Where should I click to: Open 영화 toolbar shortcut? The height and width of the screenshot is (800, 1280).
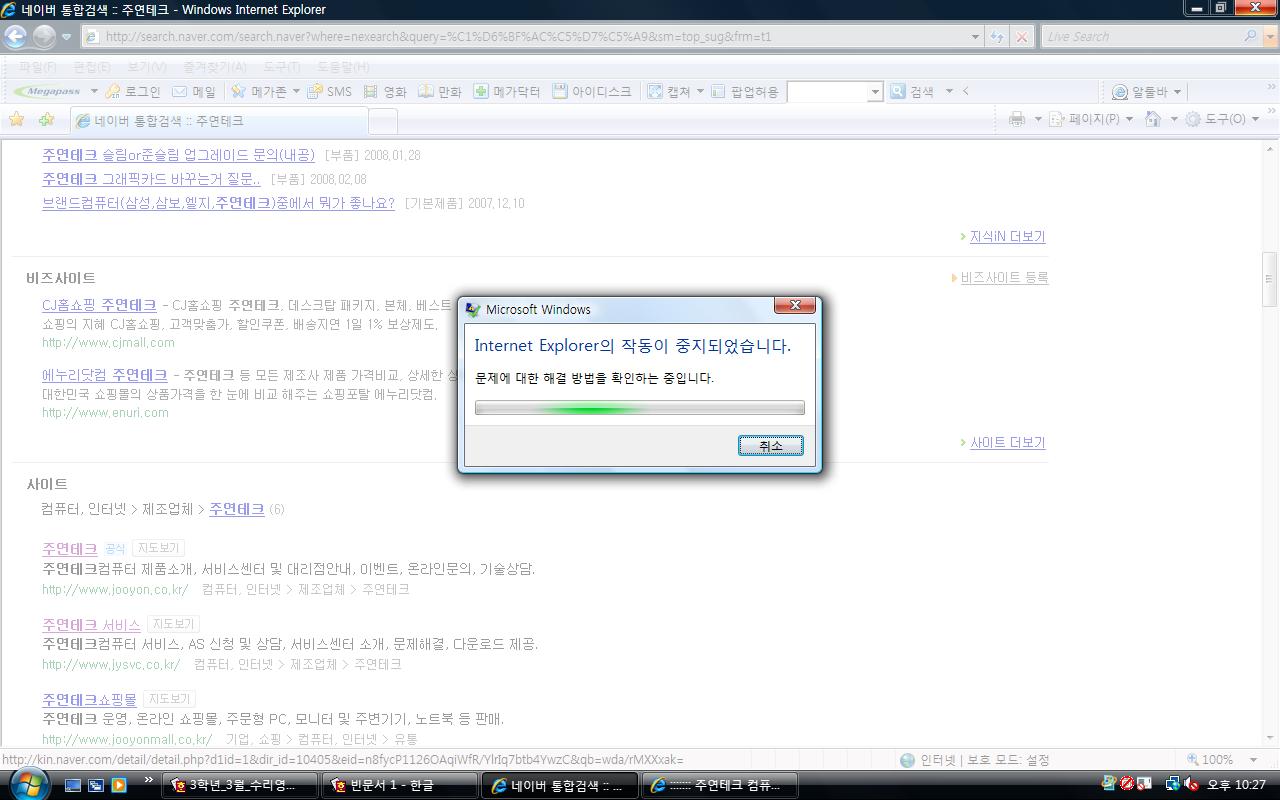pyautogui.click(x=385, y=91)
